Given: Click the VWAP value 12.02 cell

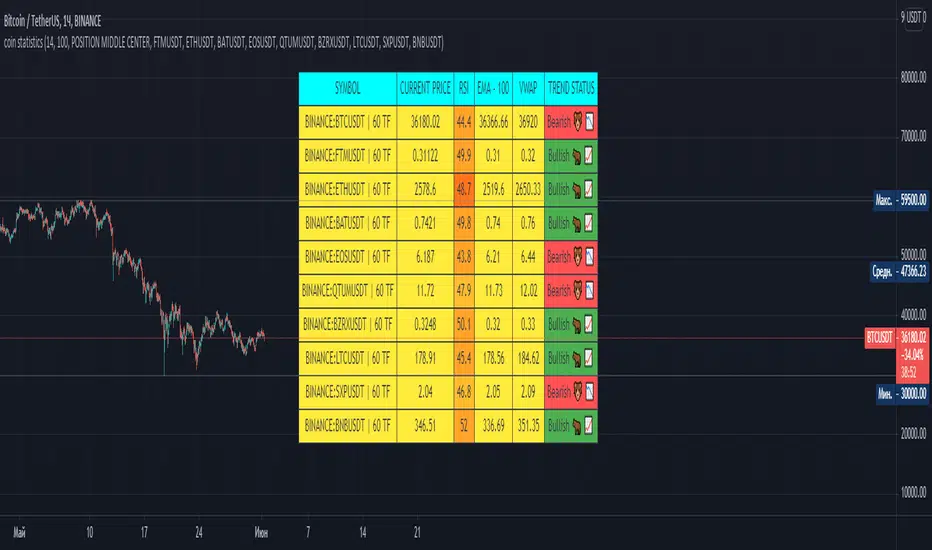Looking at the screenshot, I should [528, 291].
